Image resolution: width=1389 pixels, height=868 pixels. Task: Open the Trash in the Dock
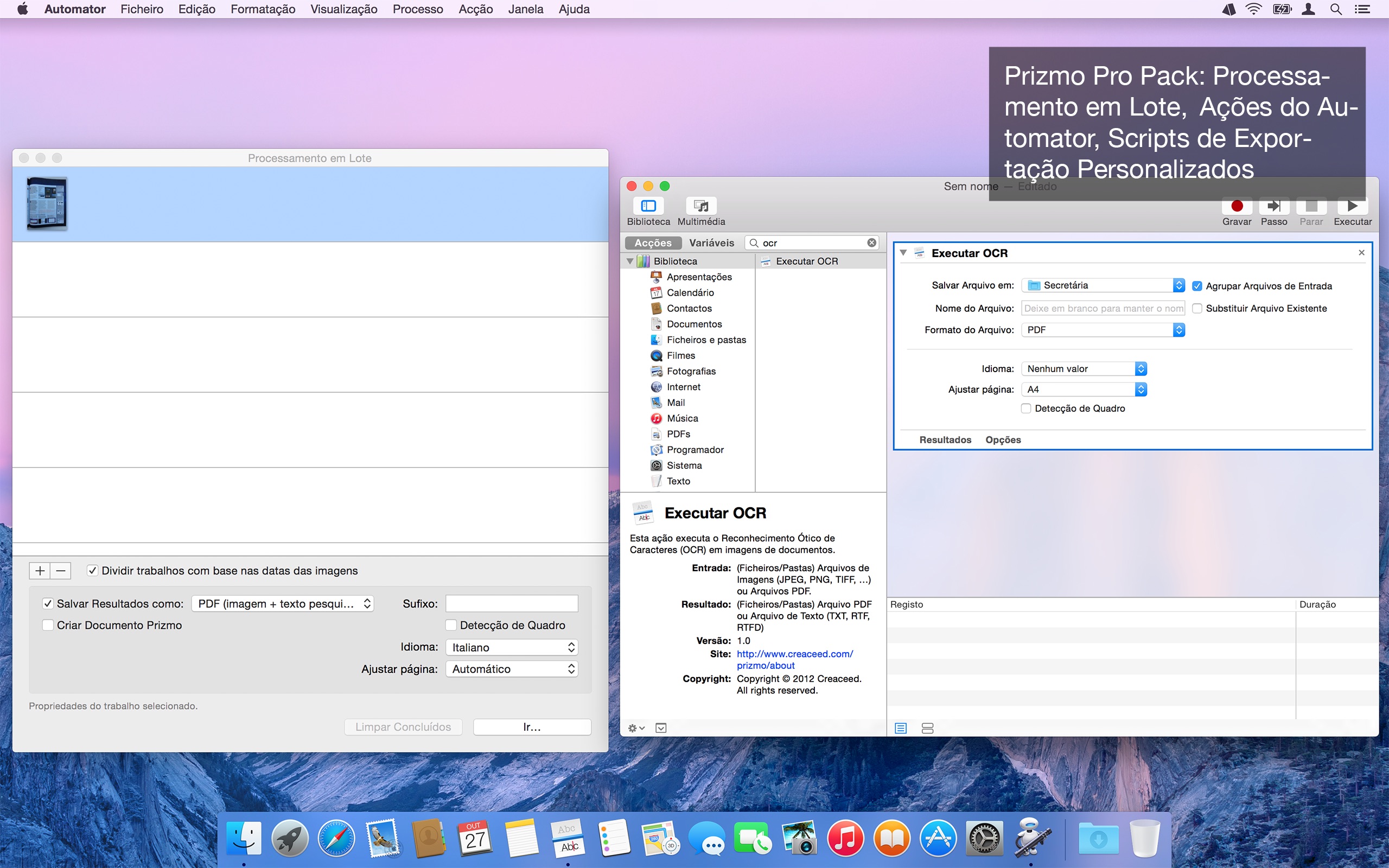[1144, 839]
